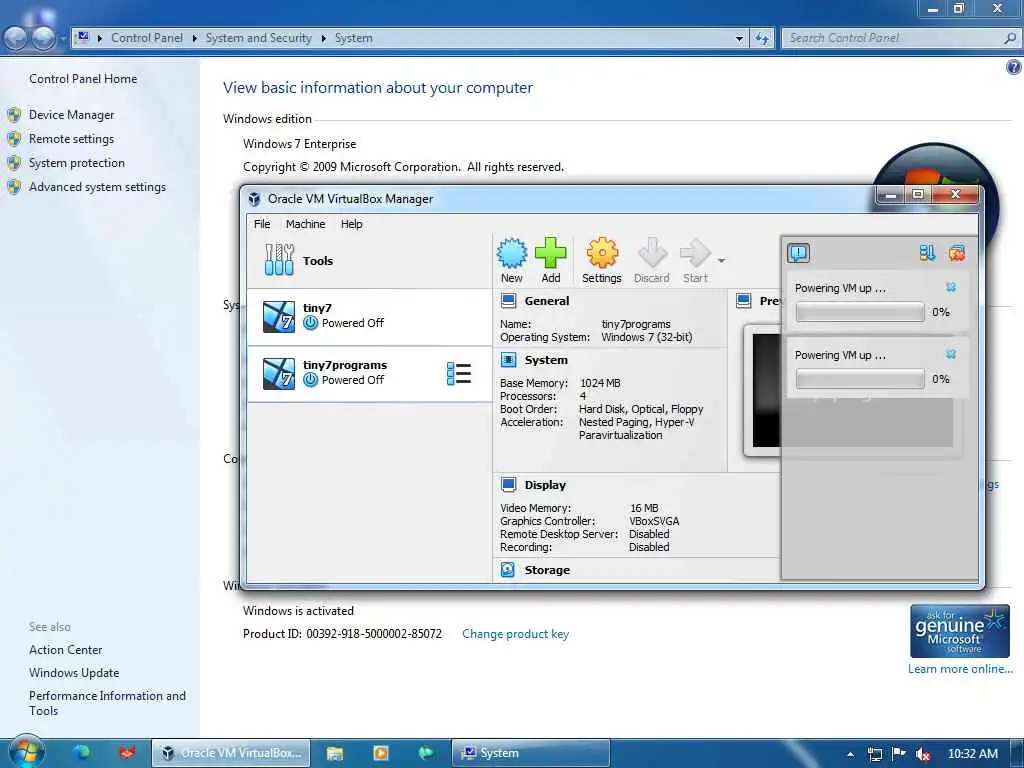The width and height of the screenshot is (1024, 768).
Task: Click the Storage section header
Action: (x=547, y=570)
